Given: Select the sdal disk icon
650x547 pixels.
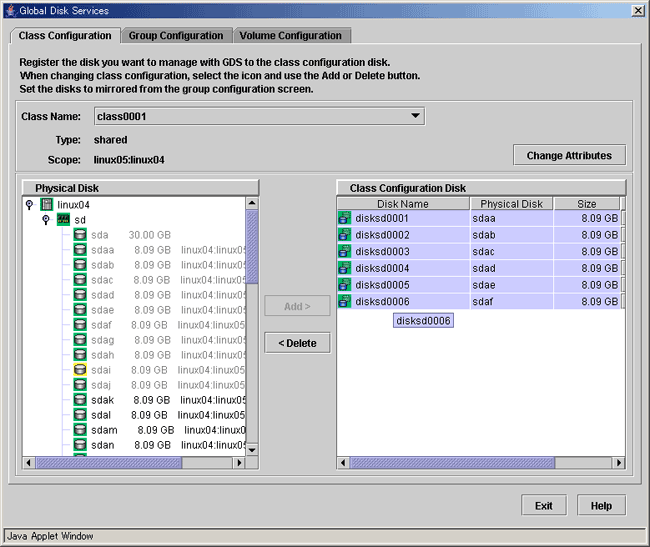Looking at the screenshot, I should tap(80, 415).
